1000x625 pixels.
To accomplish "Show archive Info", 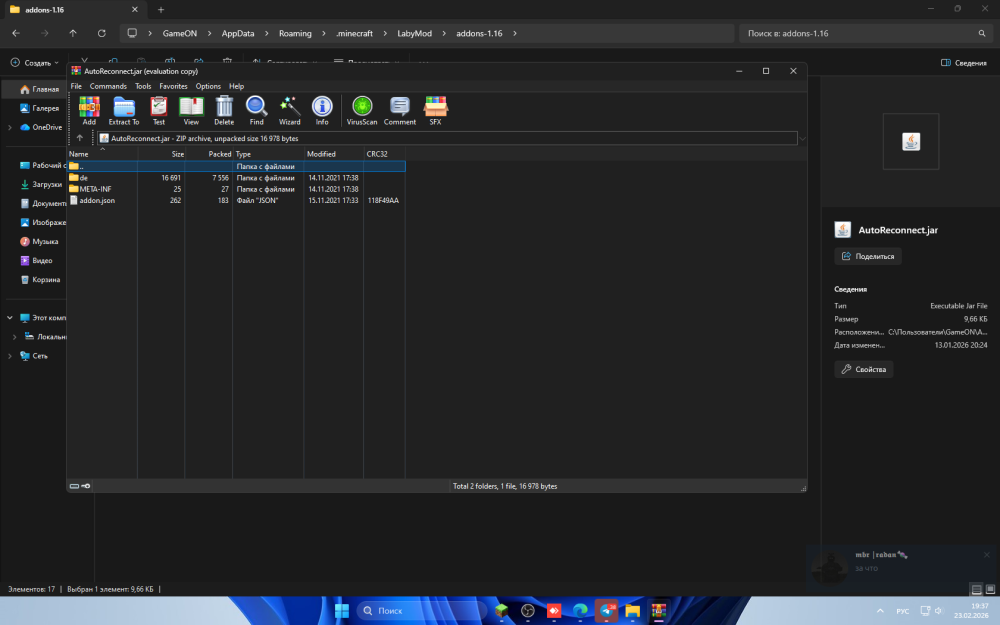I will [x=322, y=110].
